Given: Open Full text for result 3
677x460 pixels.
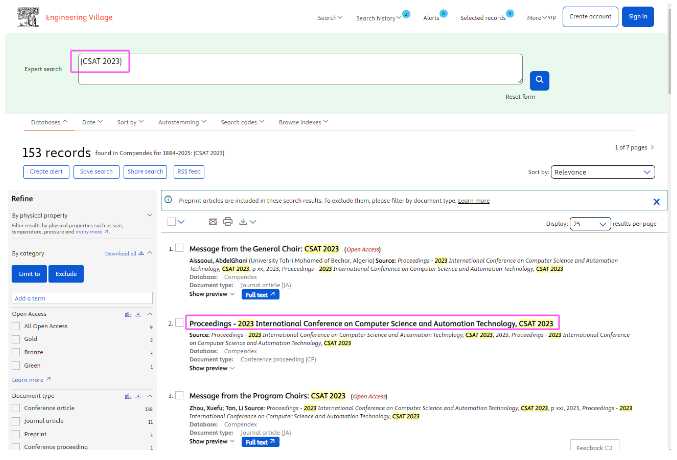Looking at the screenshot, I should pos(260,442).
